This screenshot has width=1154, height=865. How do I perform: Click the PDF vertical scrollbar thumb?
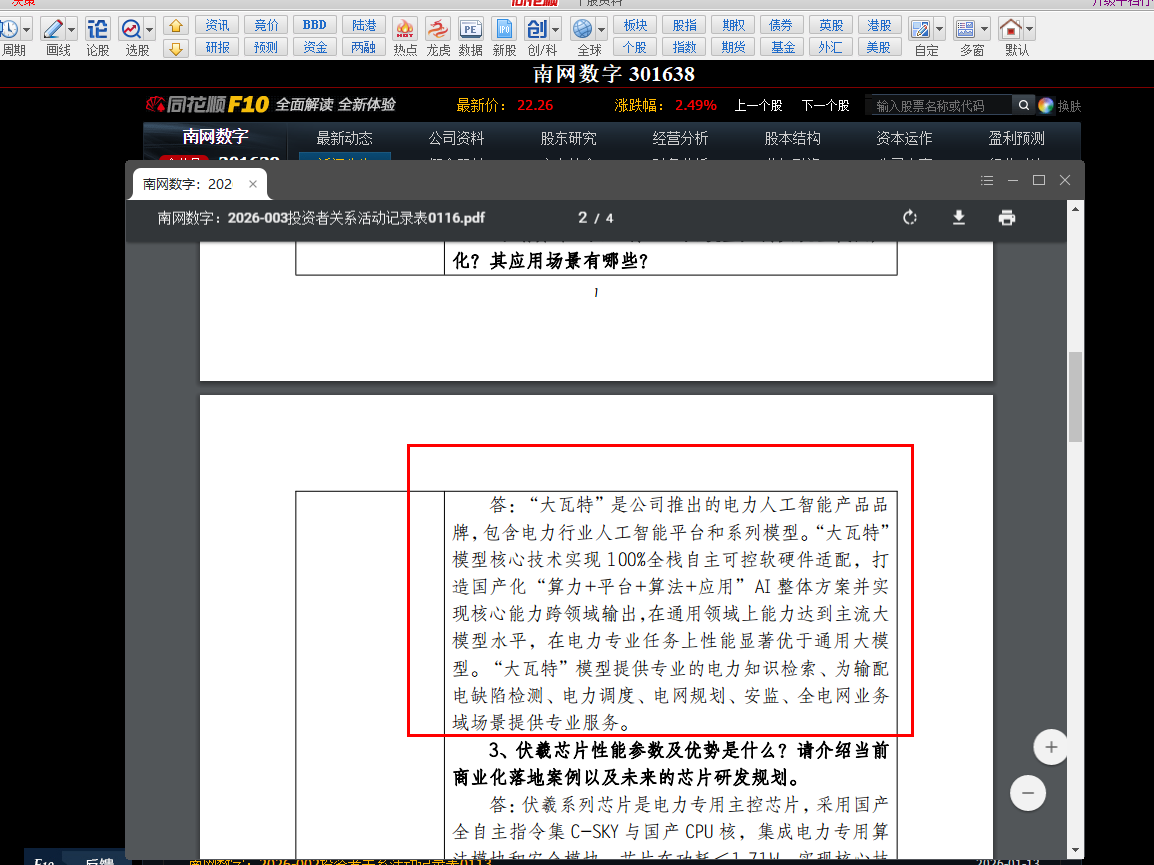[x=1075, y=397]
